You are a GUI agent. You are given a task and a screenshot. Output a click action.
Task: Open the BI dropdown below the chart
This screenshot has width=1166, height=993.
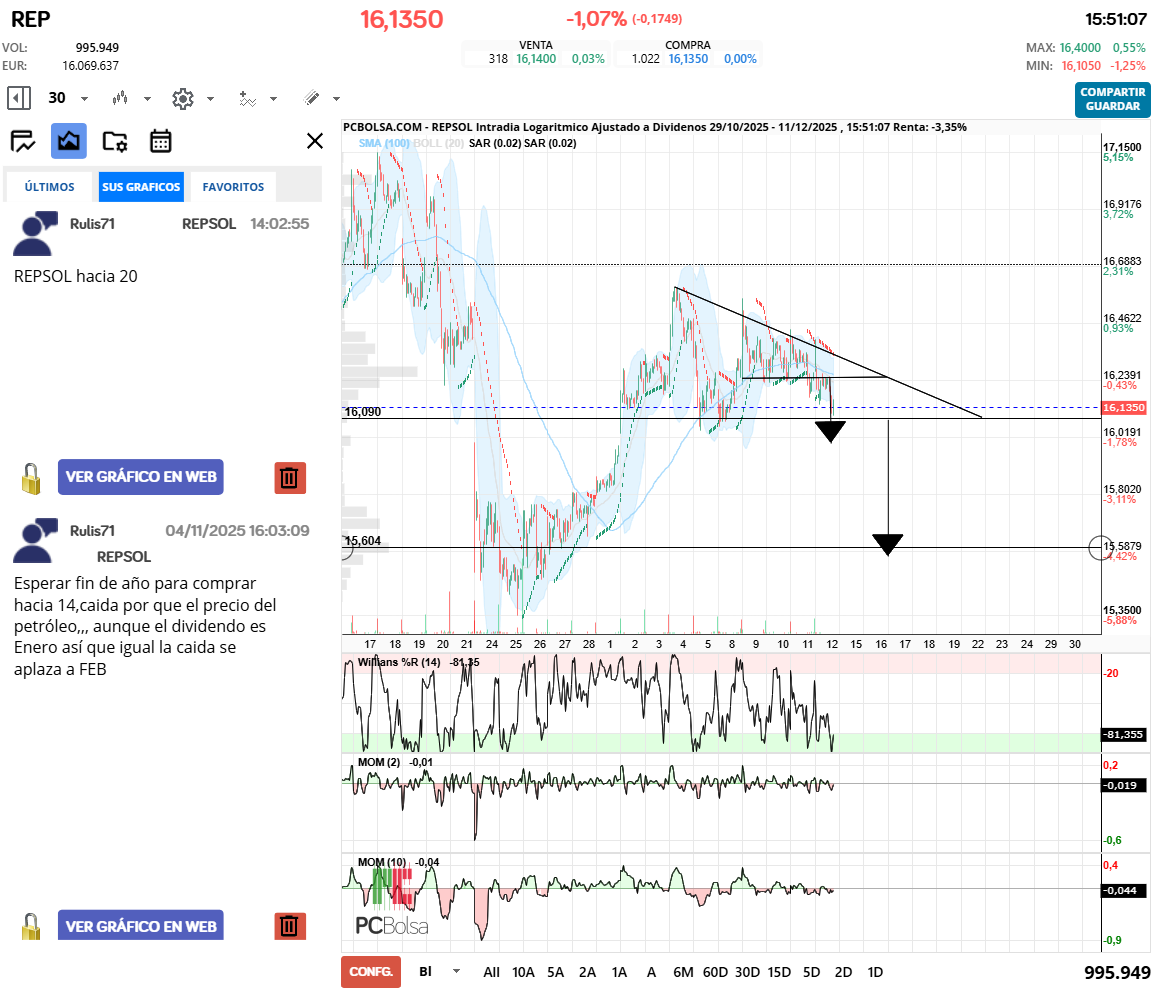coord(457,971)
